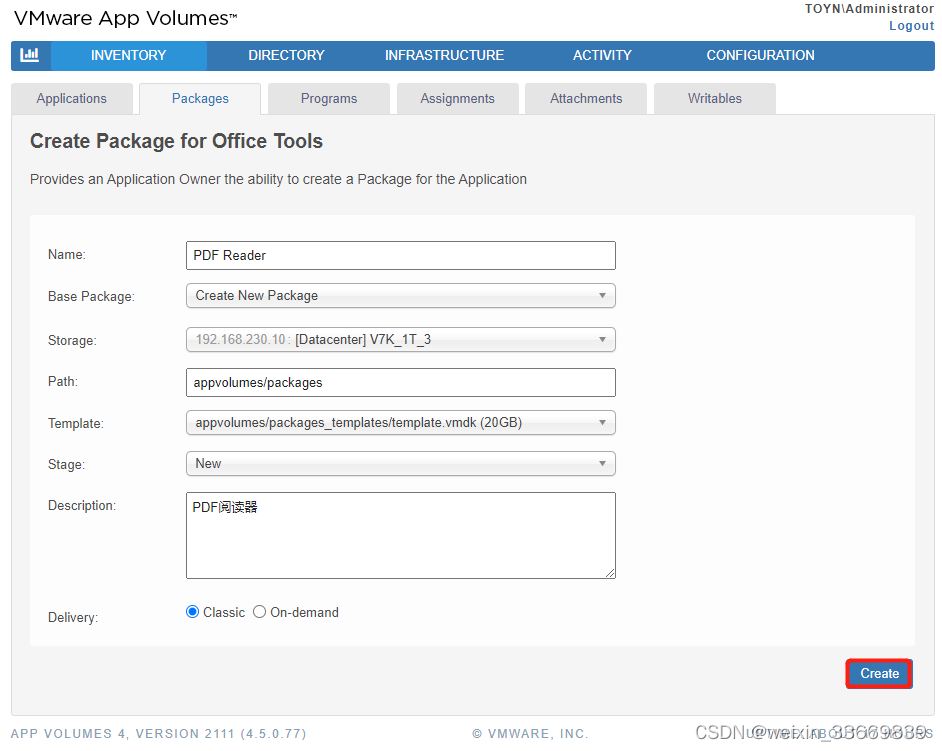Viewport: 942px width, 751px height.
Task: Go to the INVENTORY menu
Action: click(x=129, y=55)
